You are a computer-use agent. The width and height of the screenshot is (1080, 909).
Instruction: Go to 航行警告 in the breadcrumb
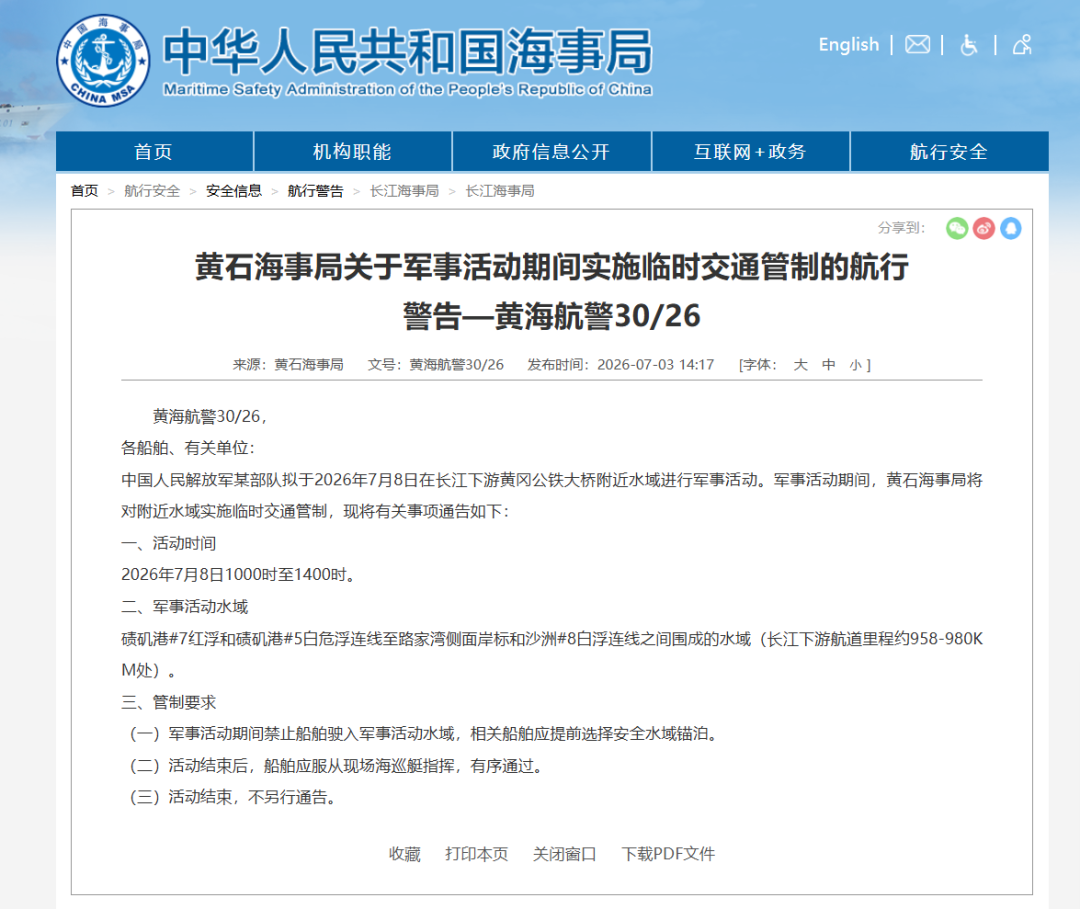coord(315,191)
